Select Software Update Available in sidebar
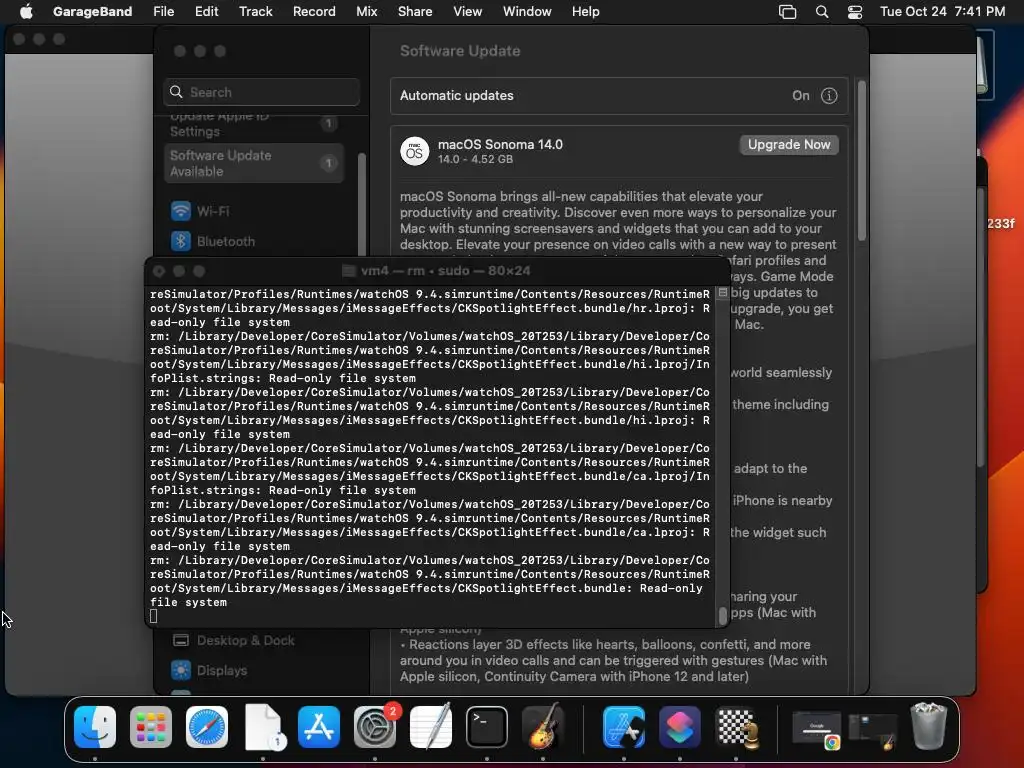The image size is (1024, 768). coord(253,163)
